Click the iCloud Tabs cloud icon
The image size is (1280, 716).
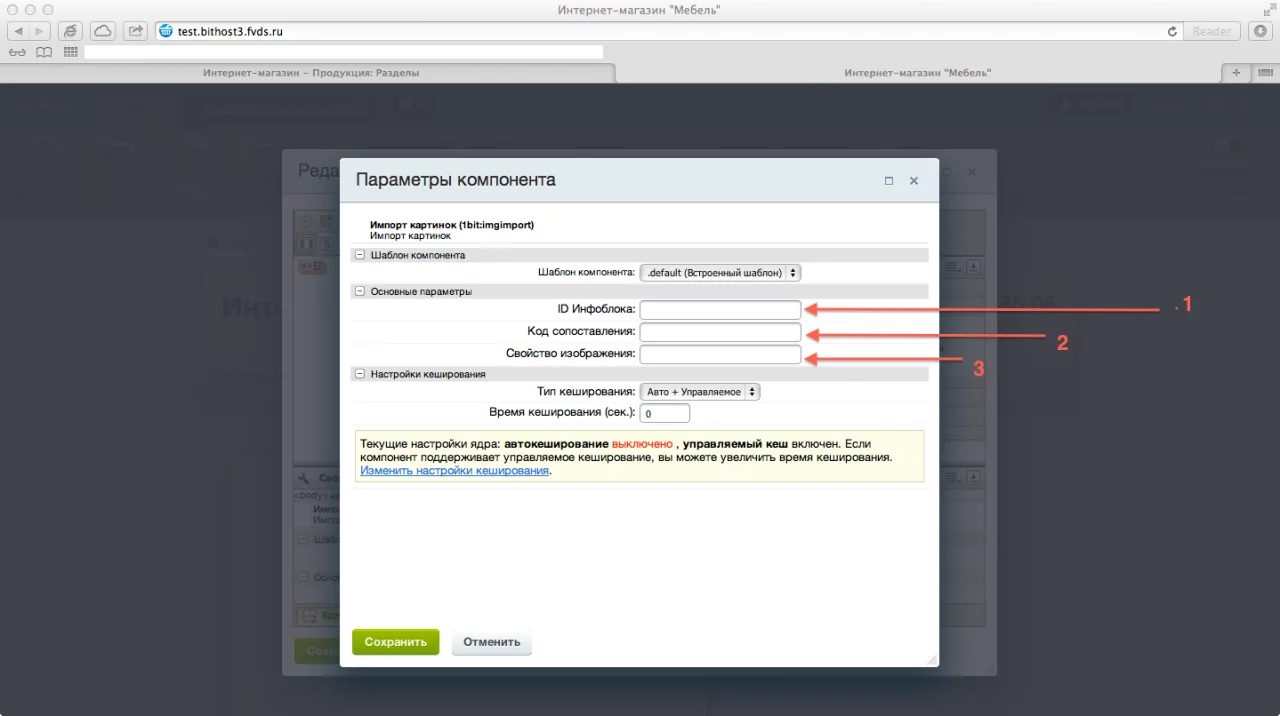[x=103, y=31]
